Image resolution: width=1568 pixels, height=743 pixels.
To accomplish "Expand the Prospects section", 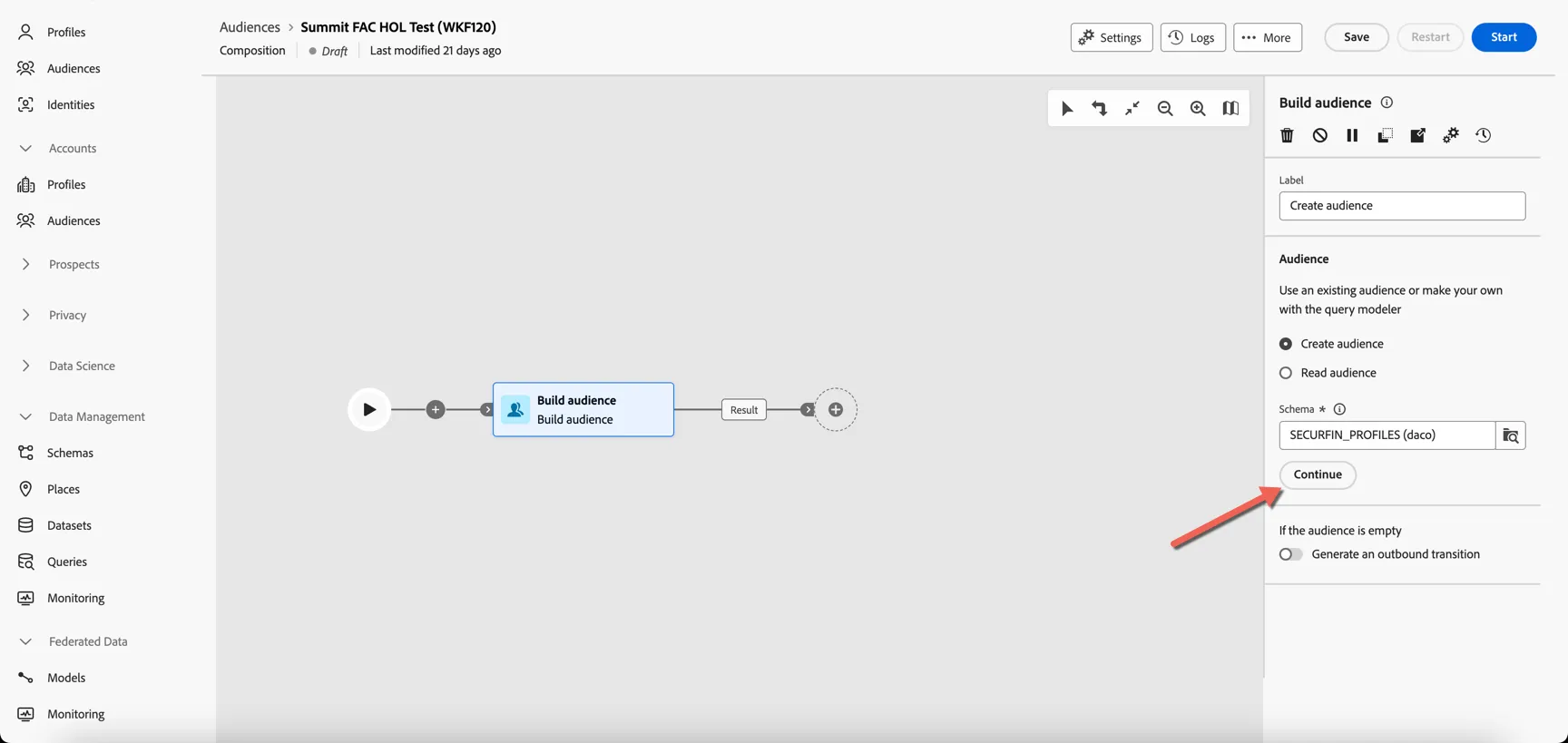I will (x=25, y=264).
